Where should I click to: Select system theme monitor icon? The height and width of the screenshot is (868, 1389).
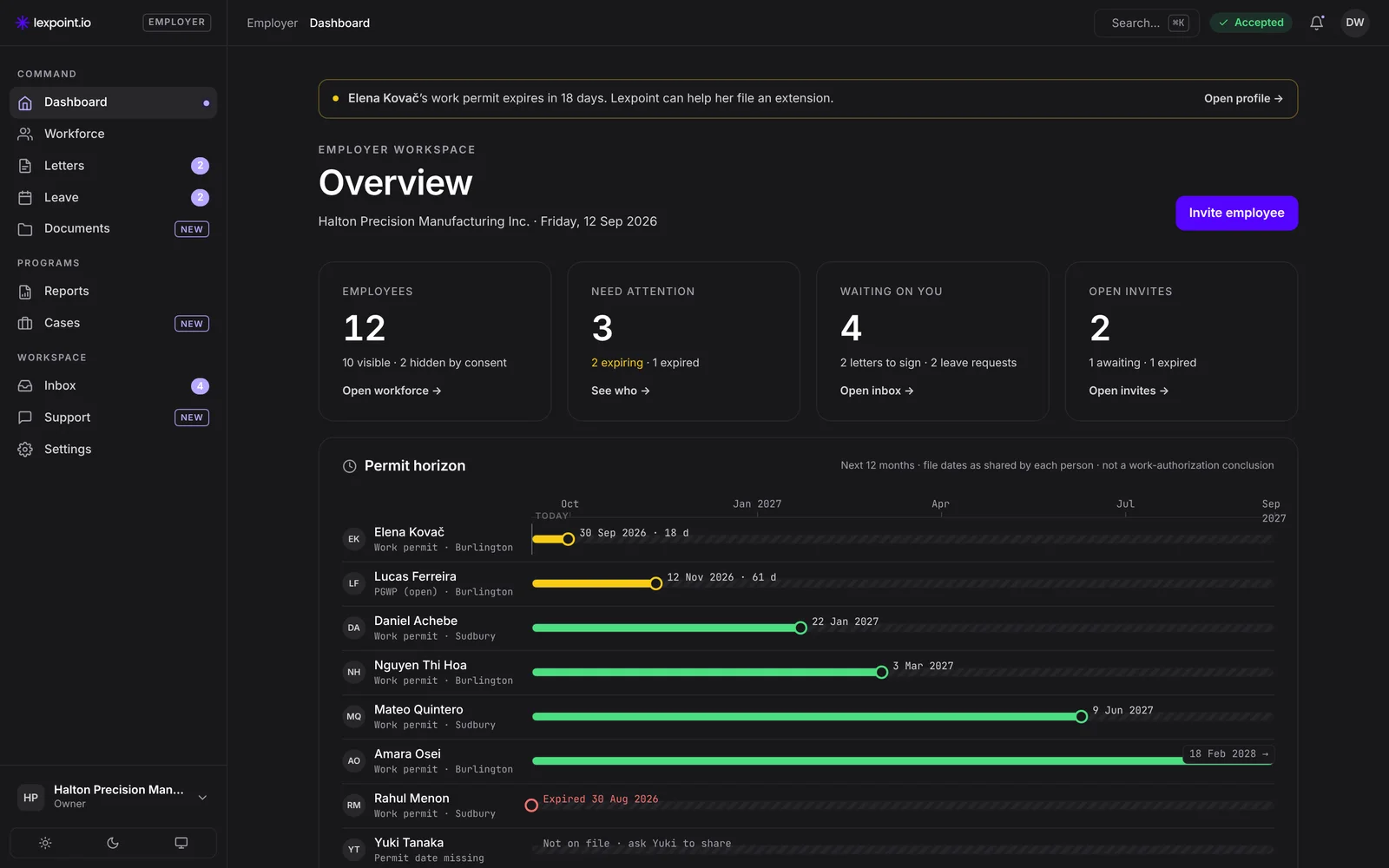click(x=181, y=843)
